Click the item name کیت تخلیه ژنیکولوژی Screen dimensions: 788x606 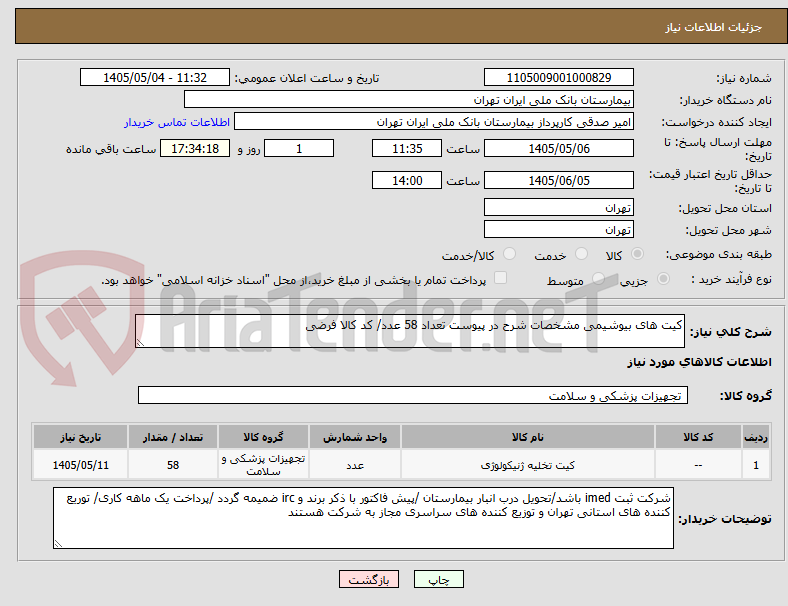[x=528, y=465]
